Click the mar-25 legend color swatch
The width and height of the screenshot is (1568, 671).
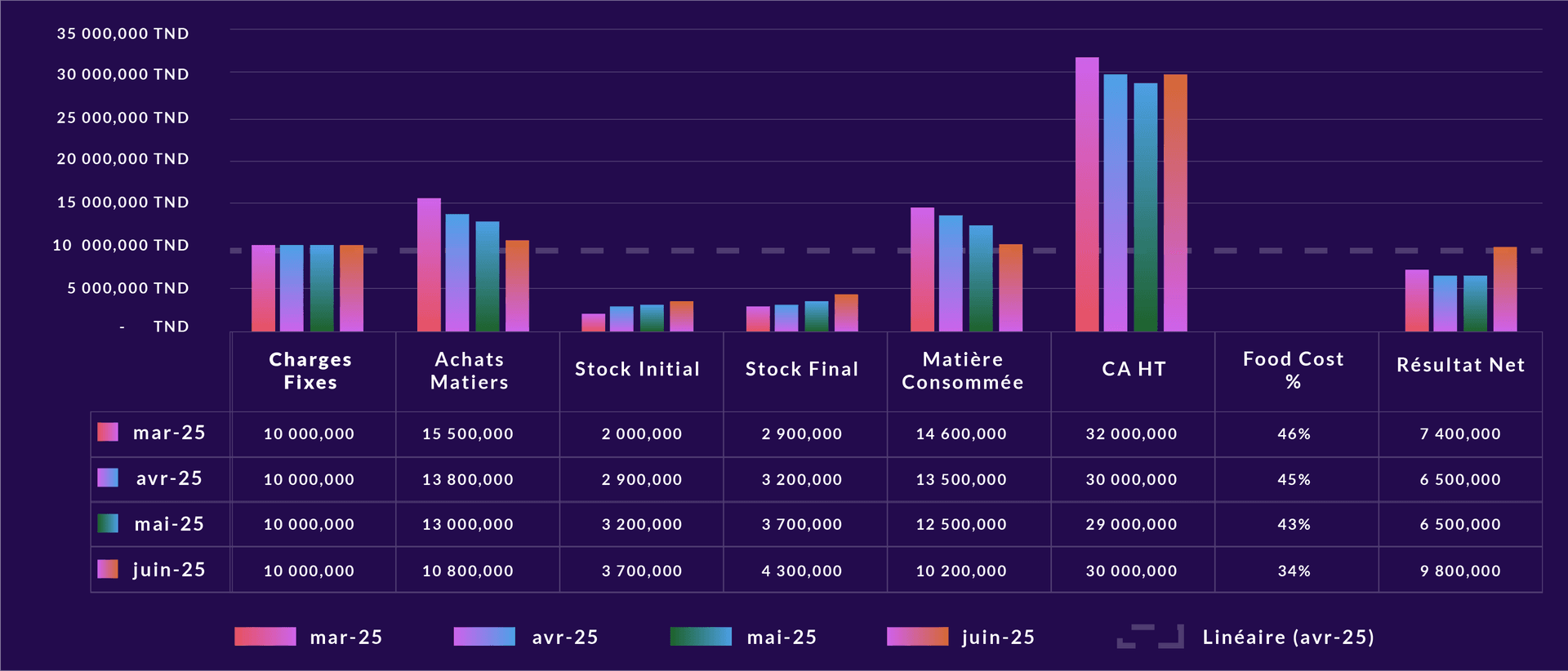(x=265, y=637)
